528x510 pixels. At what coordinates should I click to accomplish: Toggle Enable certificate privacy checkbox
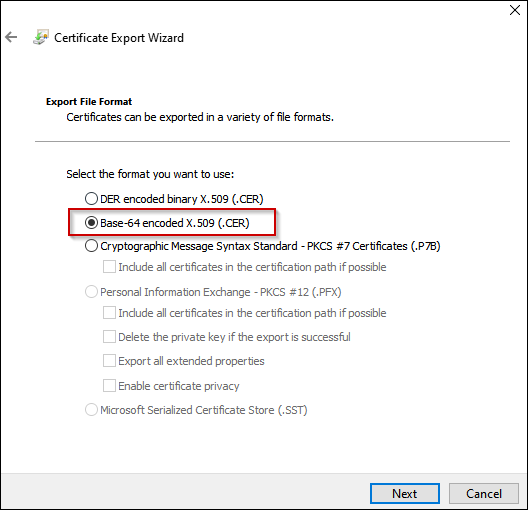tap(109, 385)
